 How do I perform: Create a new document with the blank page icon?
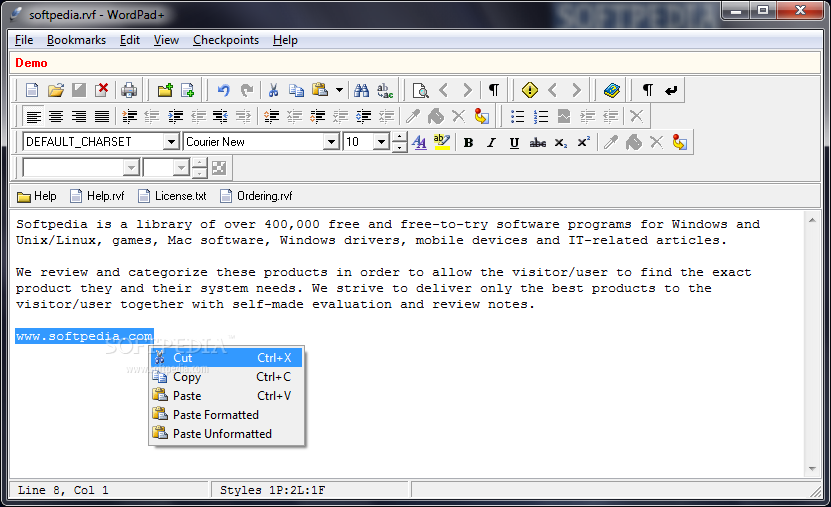point(32,90)
